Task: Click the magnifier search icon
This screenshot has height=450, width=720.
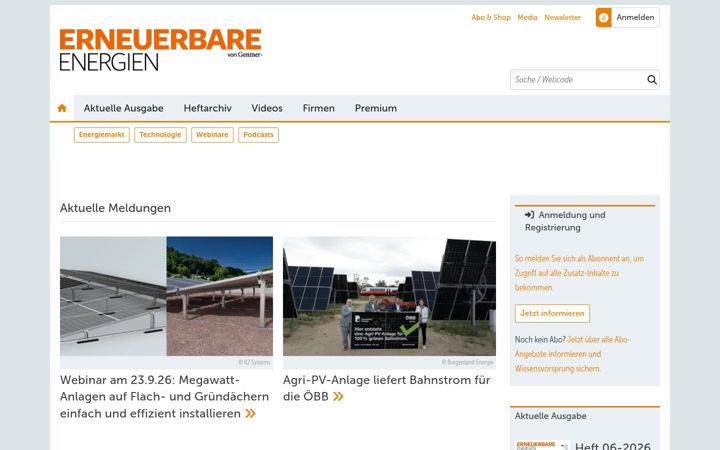Action: (x=652, y=80)
